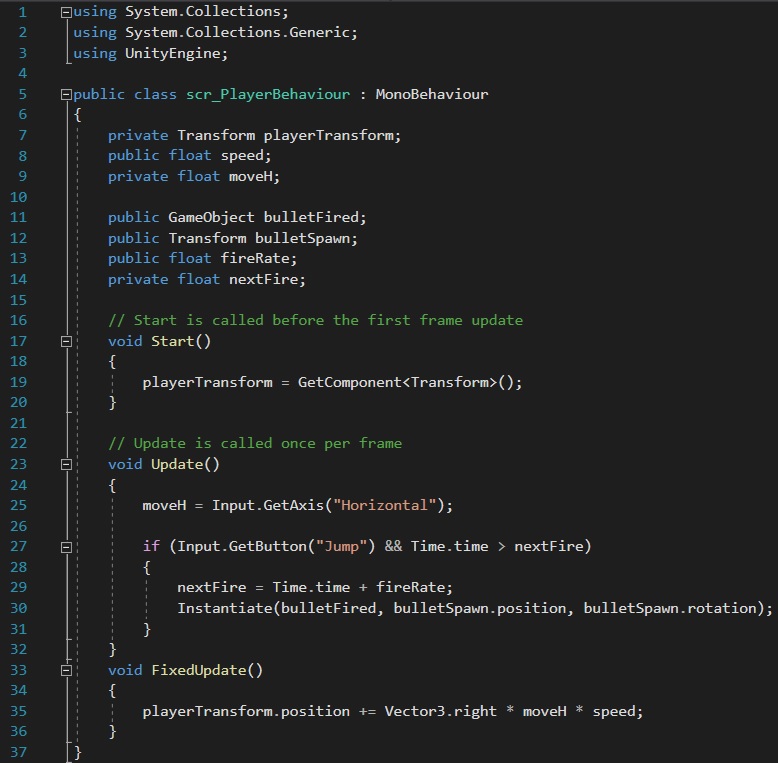Click line number 30 in gutter
This screenshot has height=763, width=778.
pyautogui.click(x=19, y=608)
